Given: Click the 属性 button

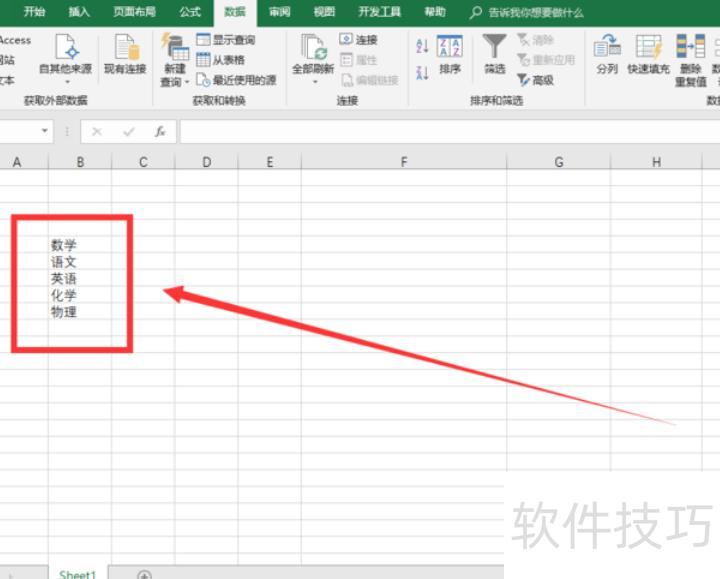Looking at the screenshot, I should coord(359,60).
